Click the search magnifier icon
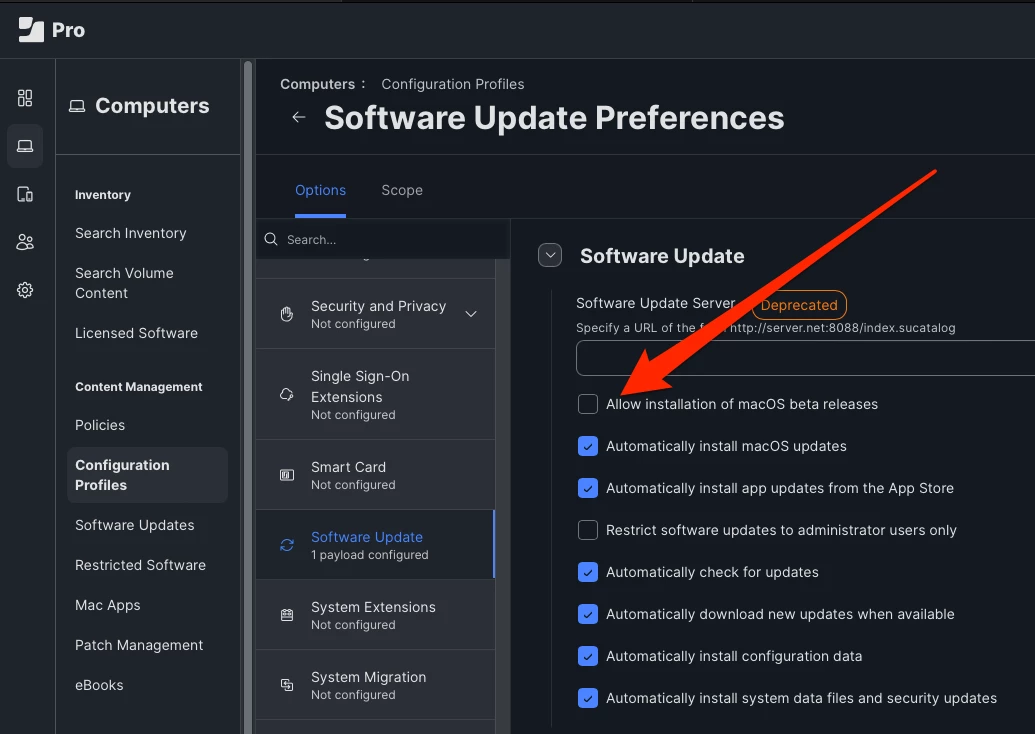Screen dimensions: 1035x734 click(x=271, y=239)
